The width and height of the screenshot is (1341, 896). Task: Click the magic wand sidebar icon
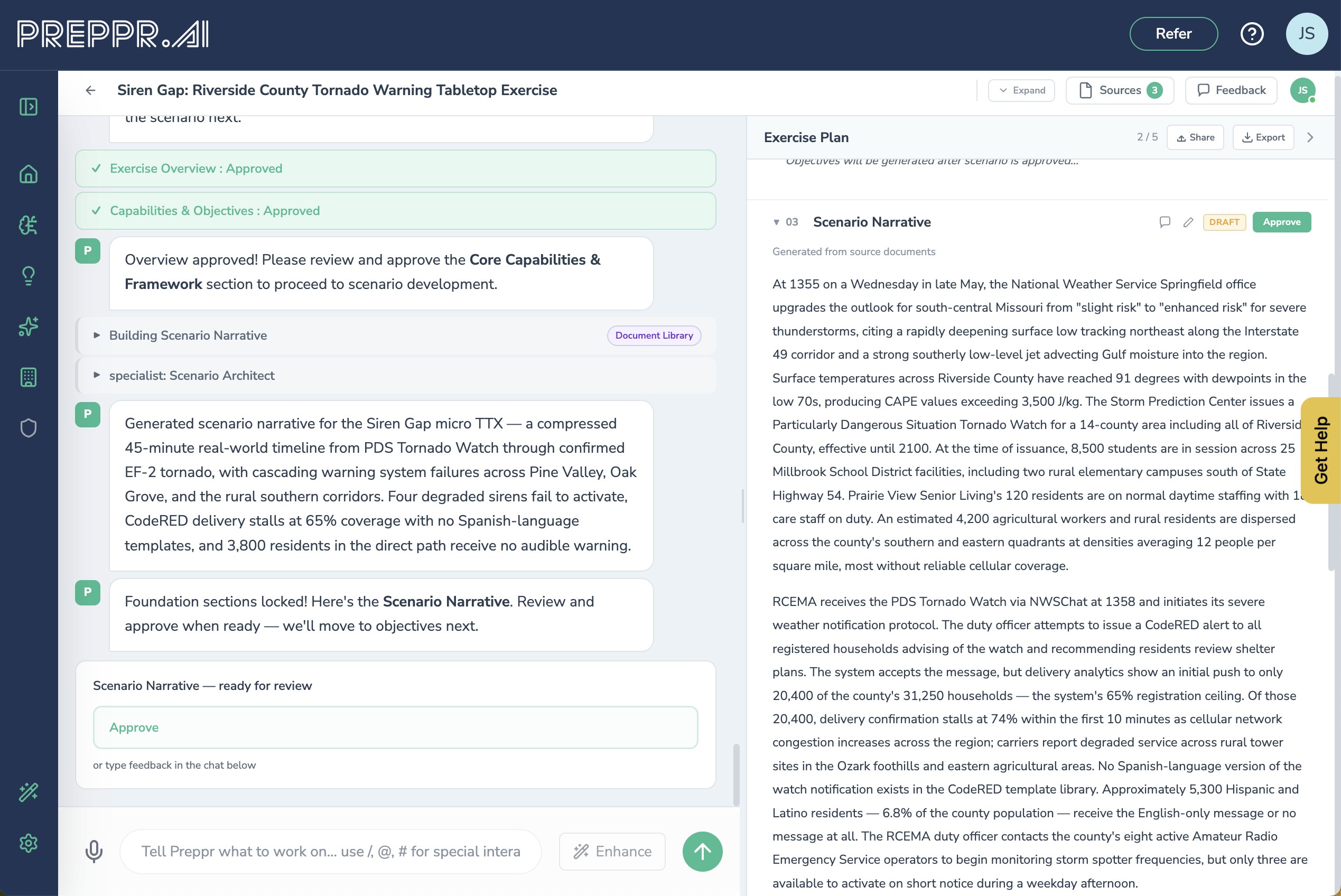tap(28, 792)
